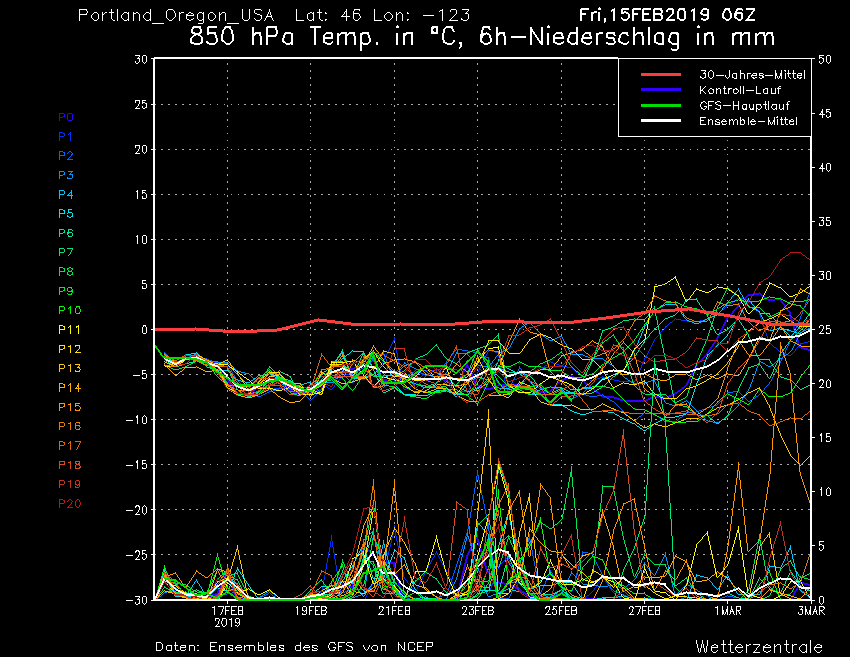Click the Wetterzentrale watermark text

tap(759, 646)
